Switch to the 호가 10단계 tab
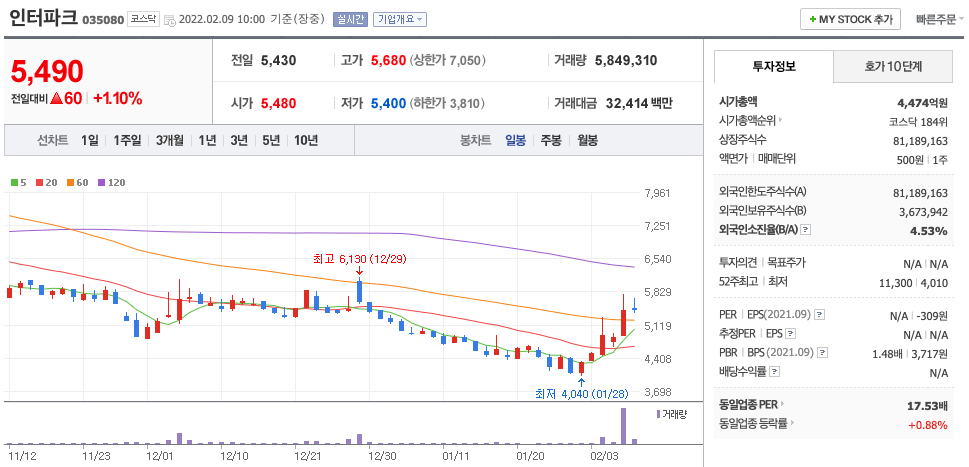 [x=893, y=67]
